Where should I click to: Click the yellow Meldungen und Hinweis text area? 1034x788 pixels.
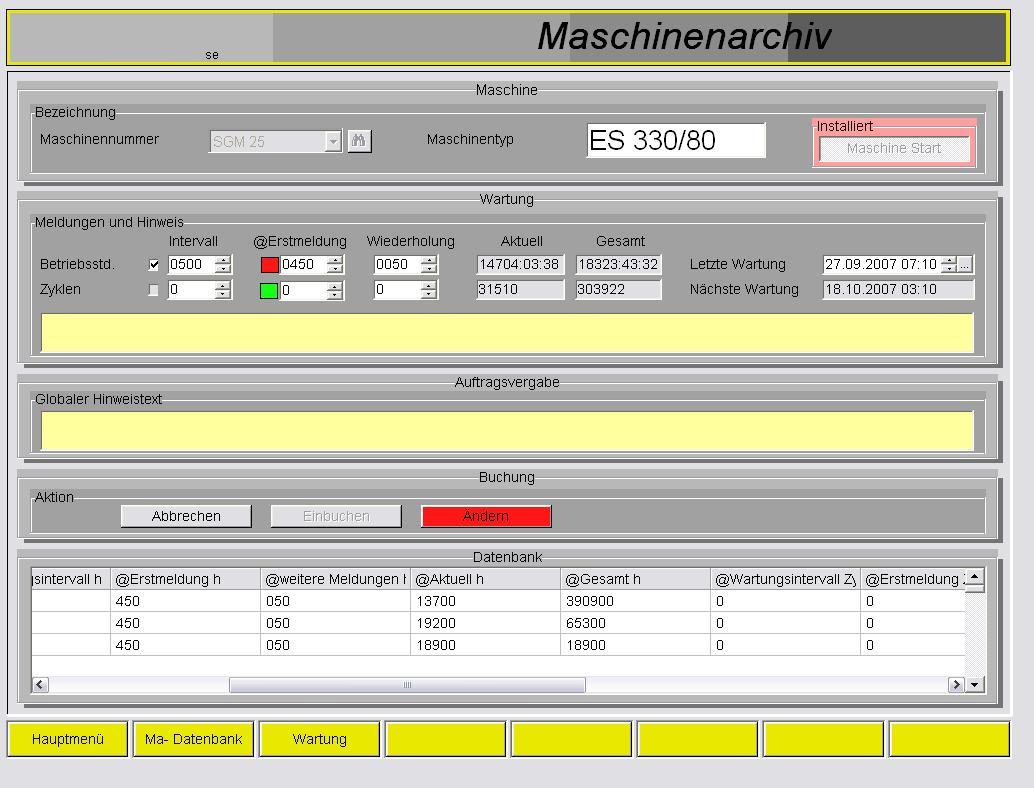pos(507,333)
